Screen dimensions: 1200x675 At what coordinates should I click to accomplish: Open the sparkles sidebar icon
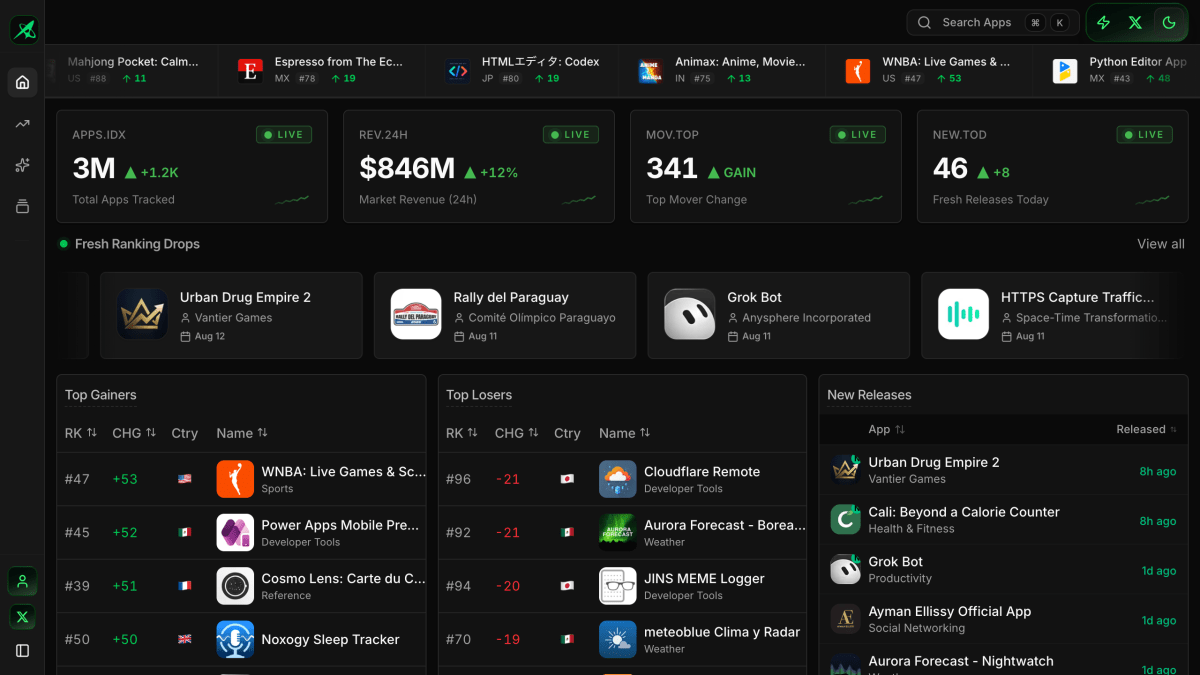coord(23,165)
